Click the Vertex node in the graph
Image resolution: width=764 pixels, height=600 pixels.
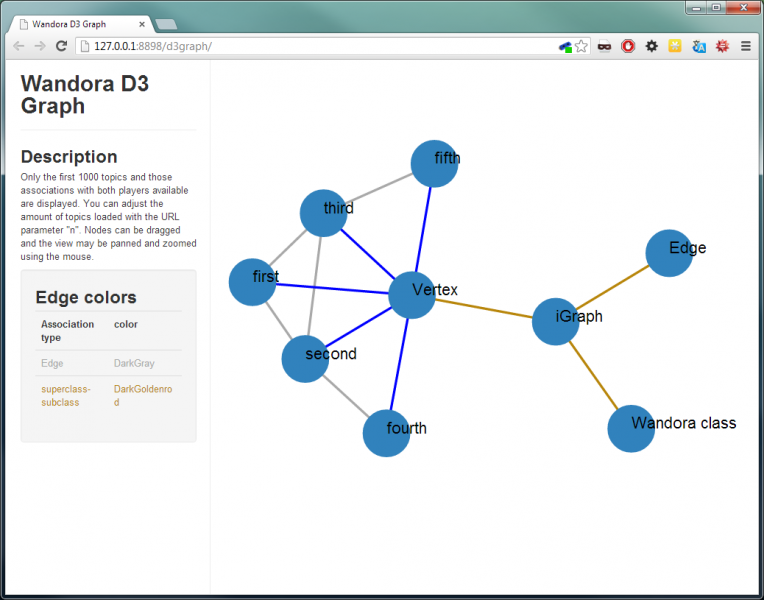[411, 294]
